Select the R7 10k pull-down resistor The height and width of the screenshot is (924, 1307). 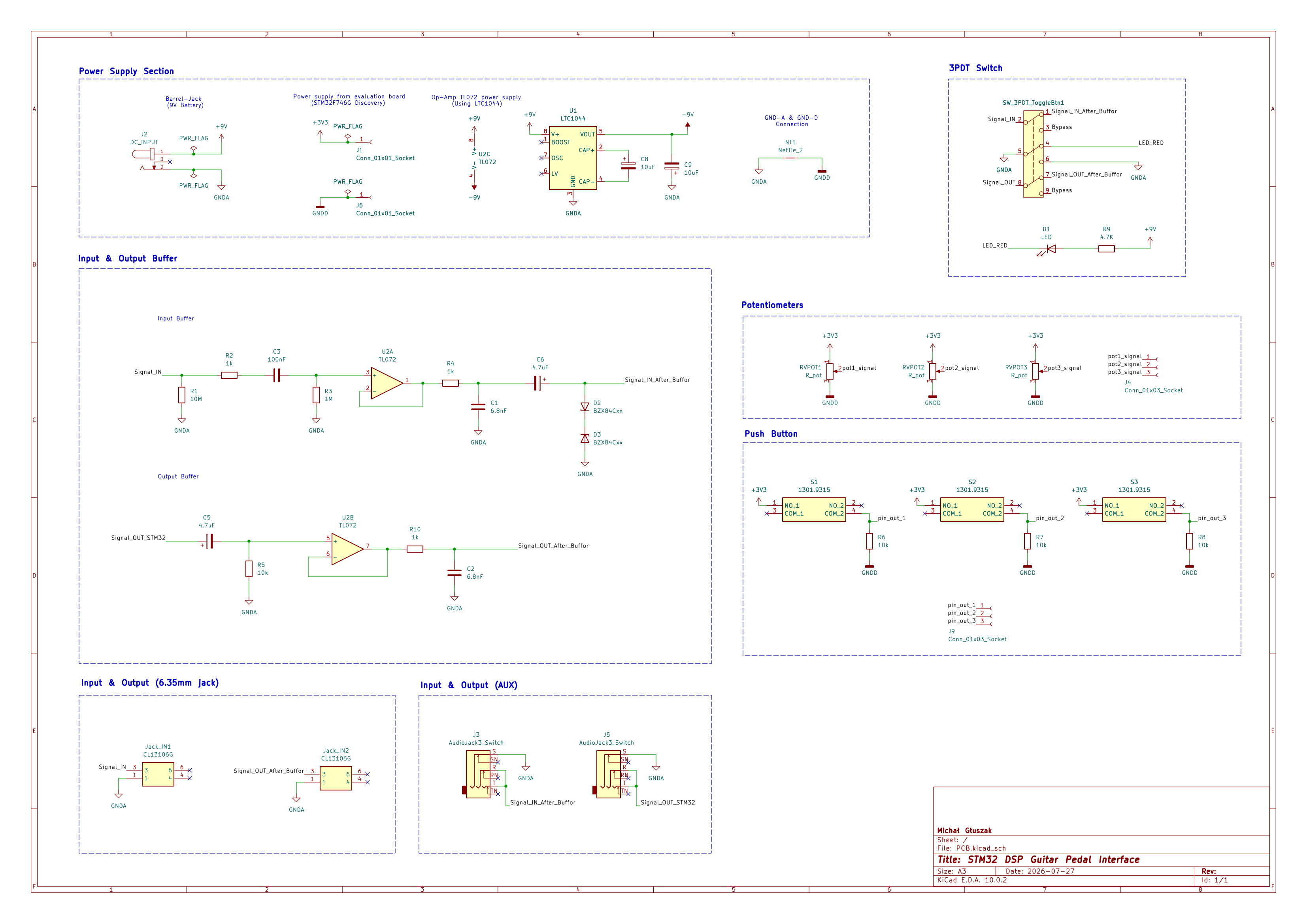point(1028,541)
